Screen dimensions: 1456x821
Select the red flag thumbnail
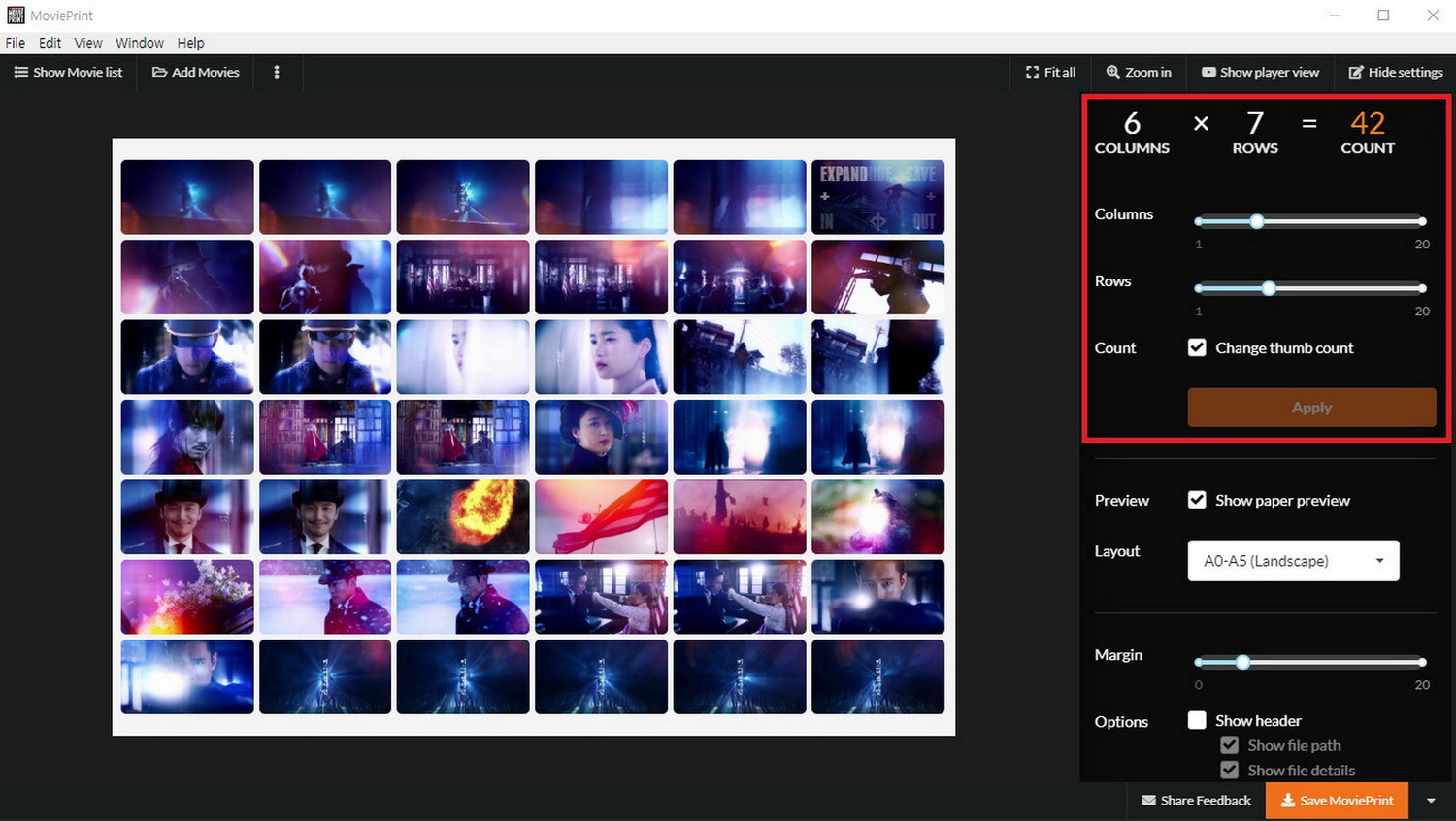tap(601, 516)
